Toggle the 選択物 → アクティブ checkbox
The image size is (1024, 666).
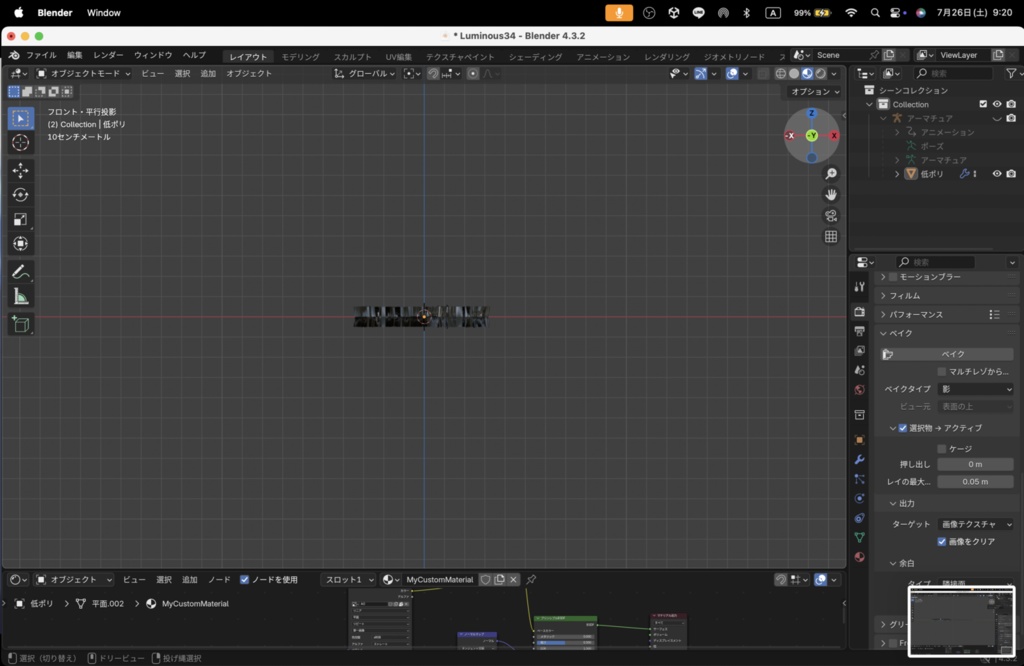(x=903, y=428)
